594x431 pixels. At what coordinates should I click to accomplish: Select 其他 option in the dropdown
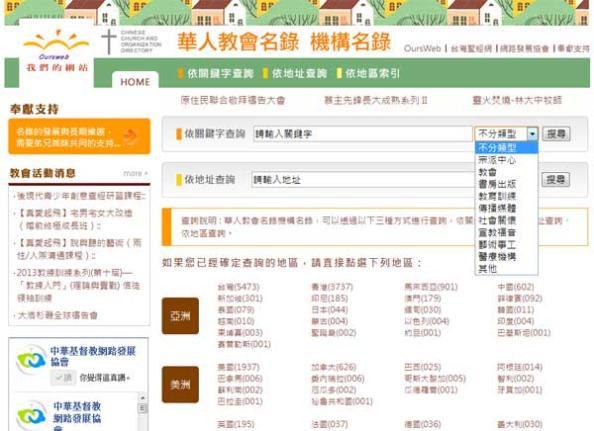point(487,269)
